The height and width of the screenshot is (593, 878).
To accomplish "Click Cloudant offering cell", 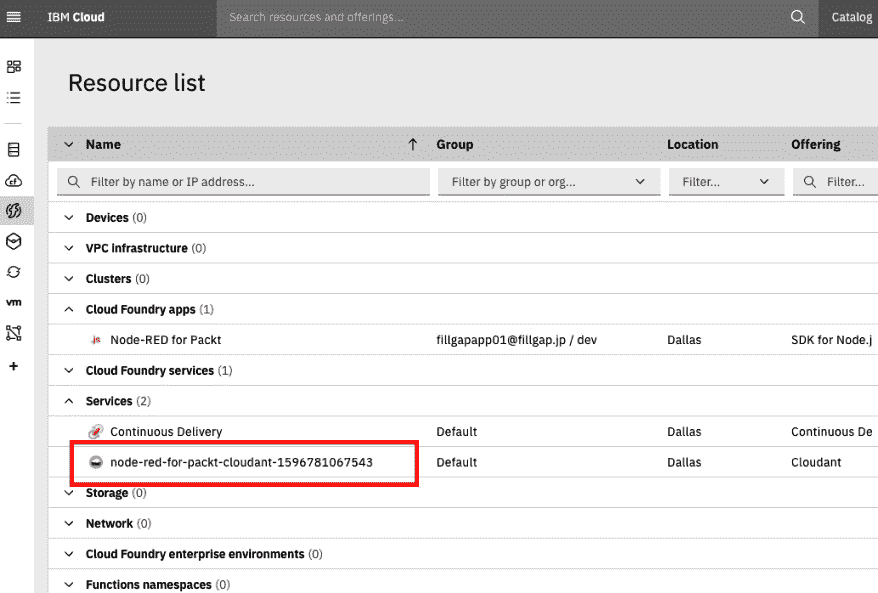I will coord(816,463).
